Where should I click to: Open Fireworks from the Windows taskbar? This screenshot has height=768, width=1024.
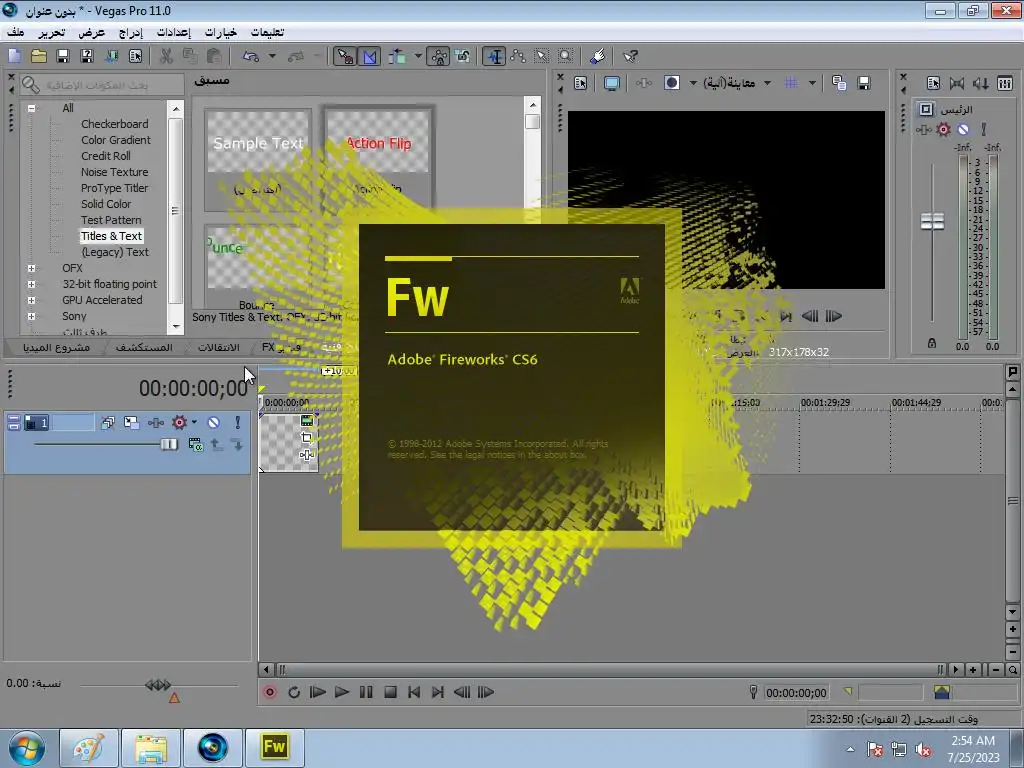point(275,747)
